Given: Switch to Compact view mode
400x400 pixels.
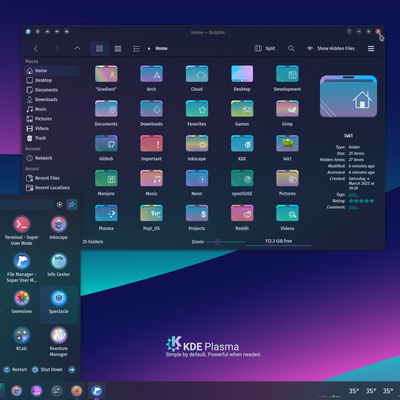Looking at the screenshot, I should (118, 49).
